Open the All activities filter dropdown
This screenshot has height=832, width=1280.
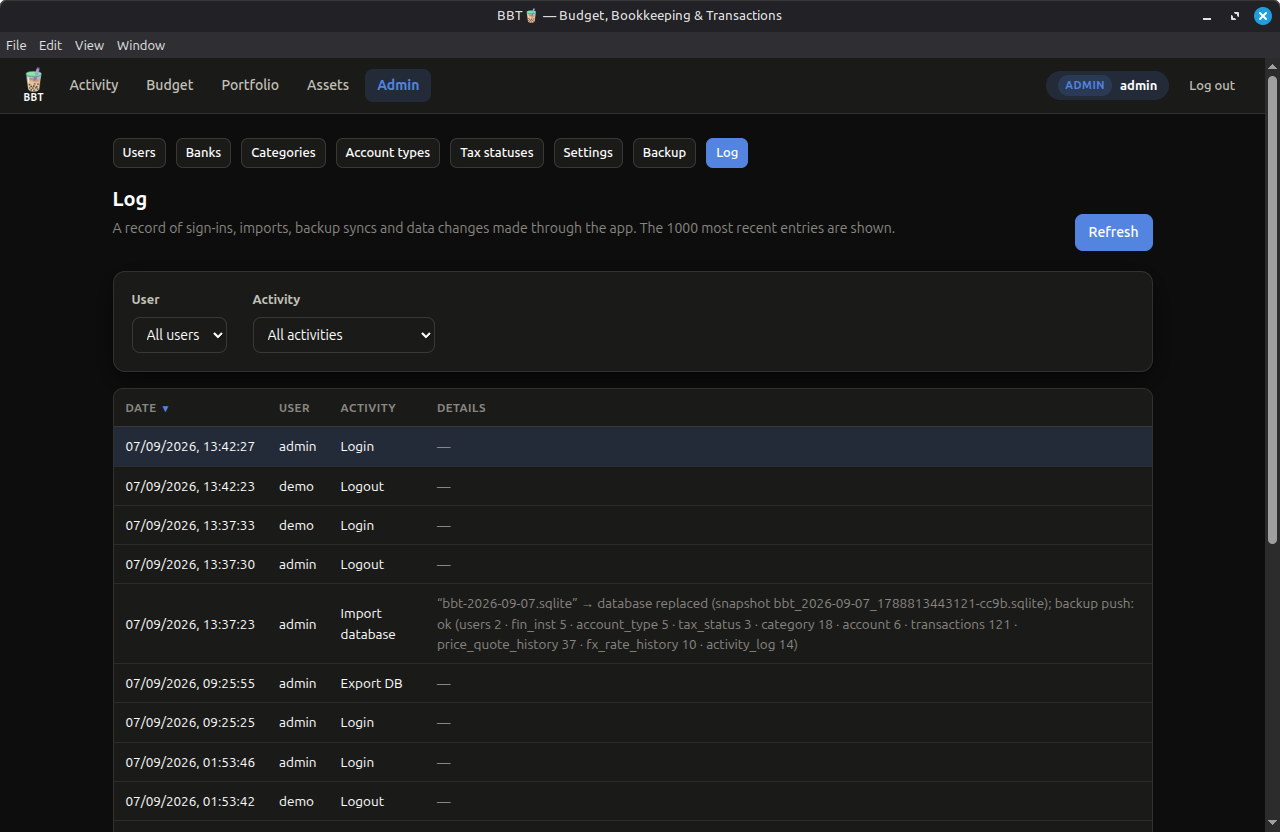(344, 335)
